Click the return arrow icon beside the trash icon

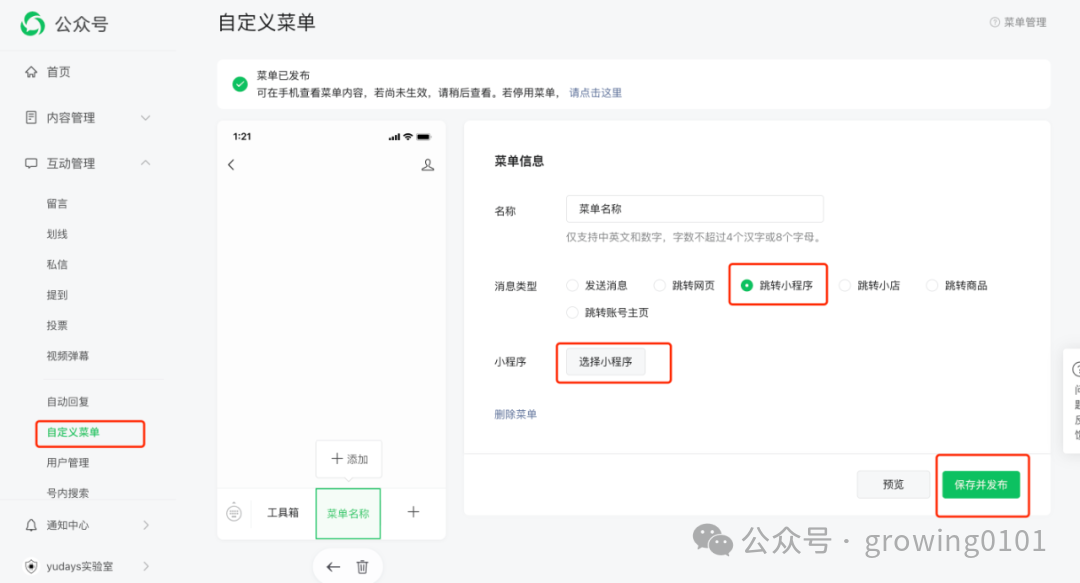pyautogui.click(x=333, y=566)
